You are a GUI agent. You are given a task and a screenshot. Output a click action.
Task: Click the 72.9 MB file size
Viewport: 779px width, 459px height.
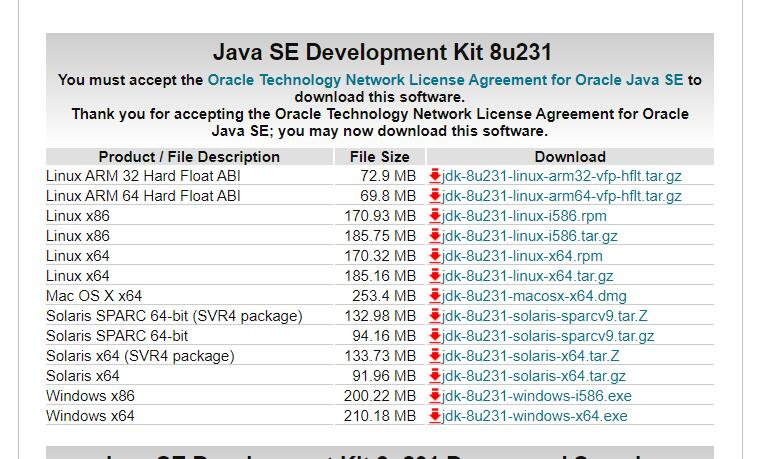point(388,176)
